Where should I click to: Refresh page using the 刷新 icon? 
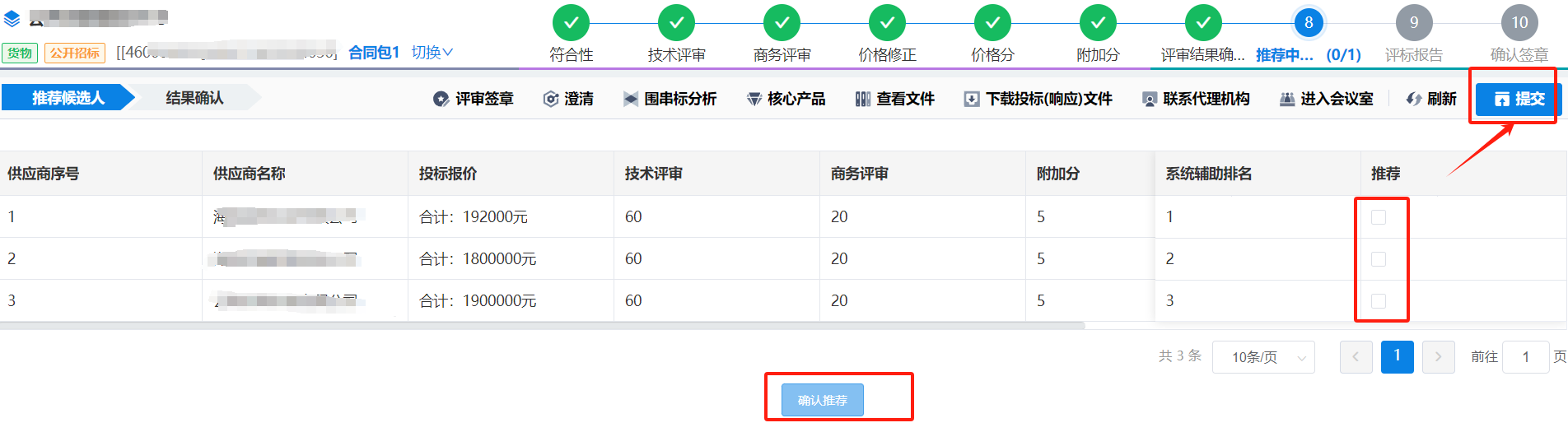click(1414, 99)
